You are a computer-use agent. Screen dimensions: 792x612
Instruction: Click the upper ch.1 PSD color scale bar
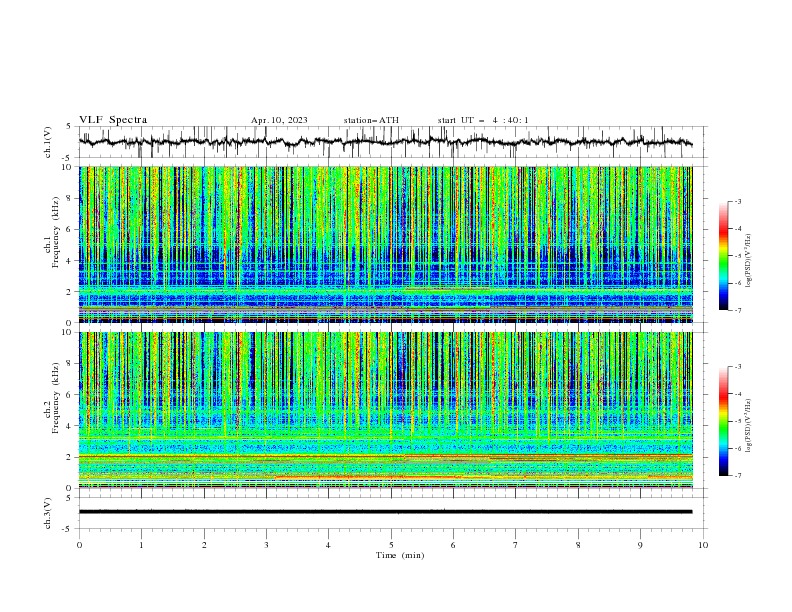(723, 256)
